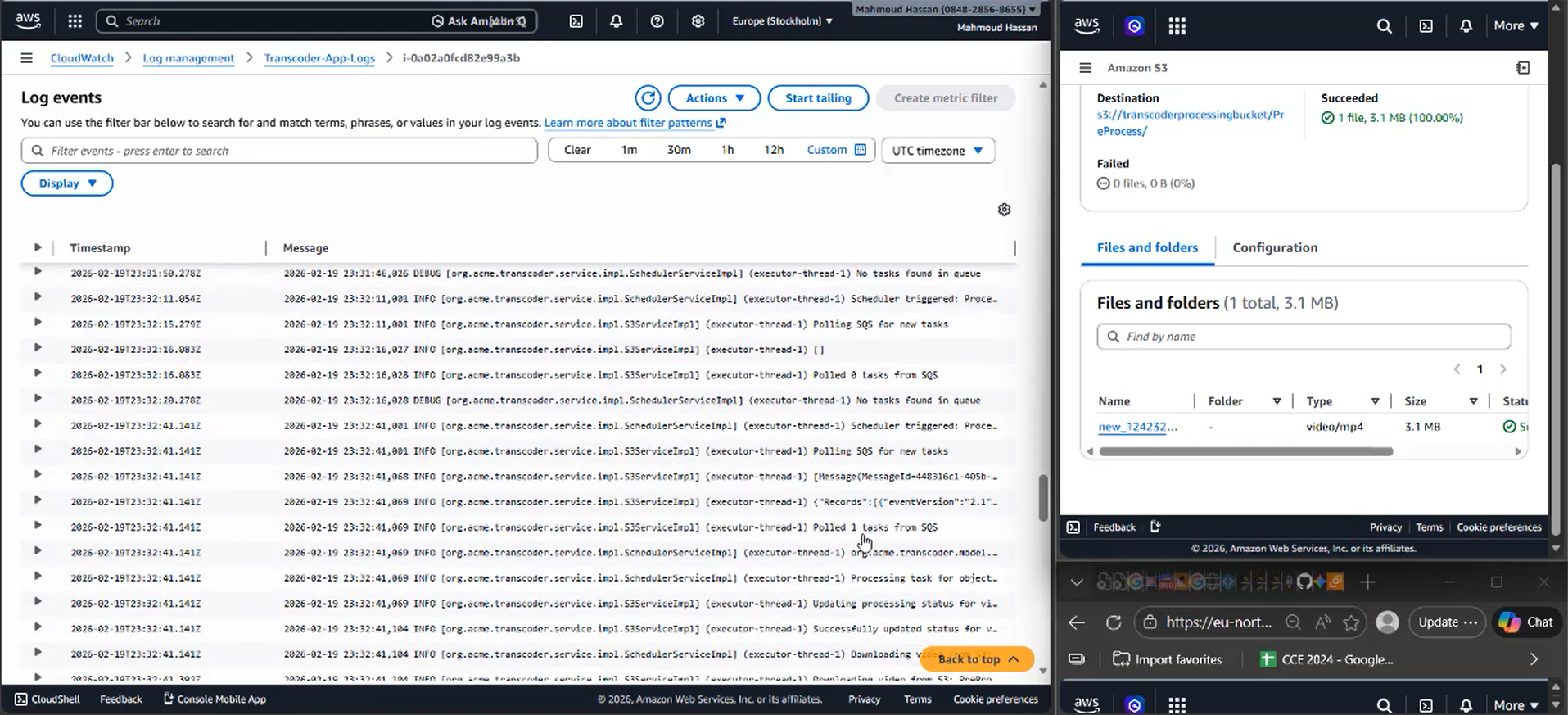
Task: Expand the log row 'Polled 1 tasks from SQS'
Action: coord(37,526)
